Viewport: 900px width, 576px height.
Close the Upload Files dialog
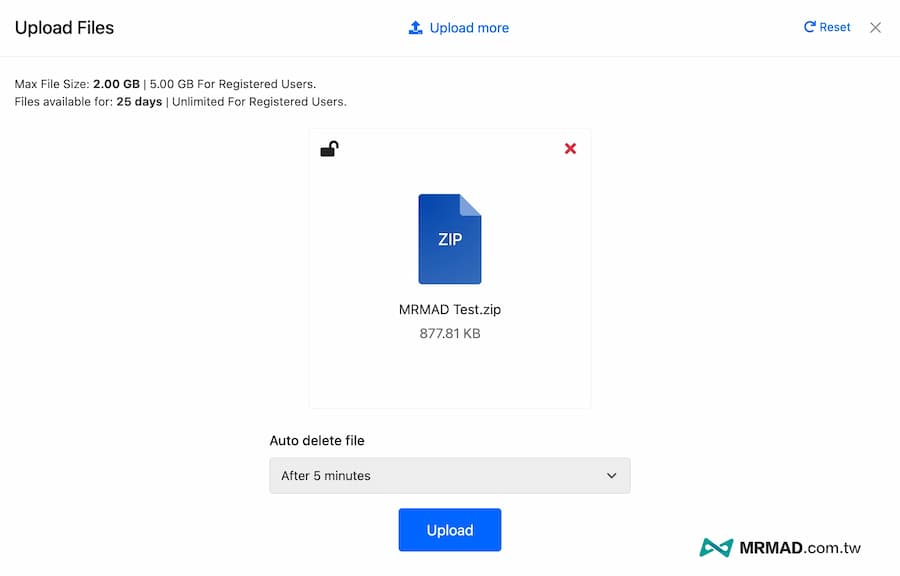tap(875, 28)
